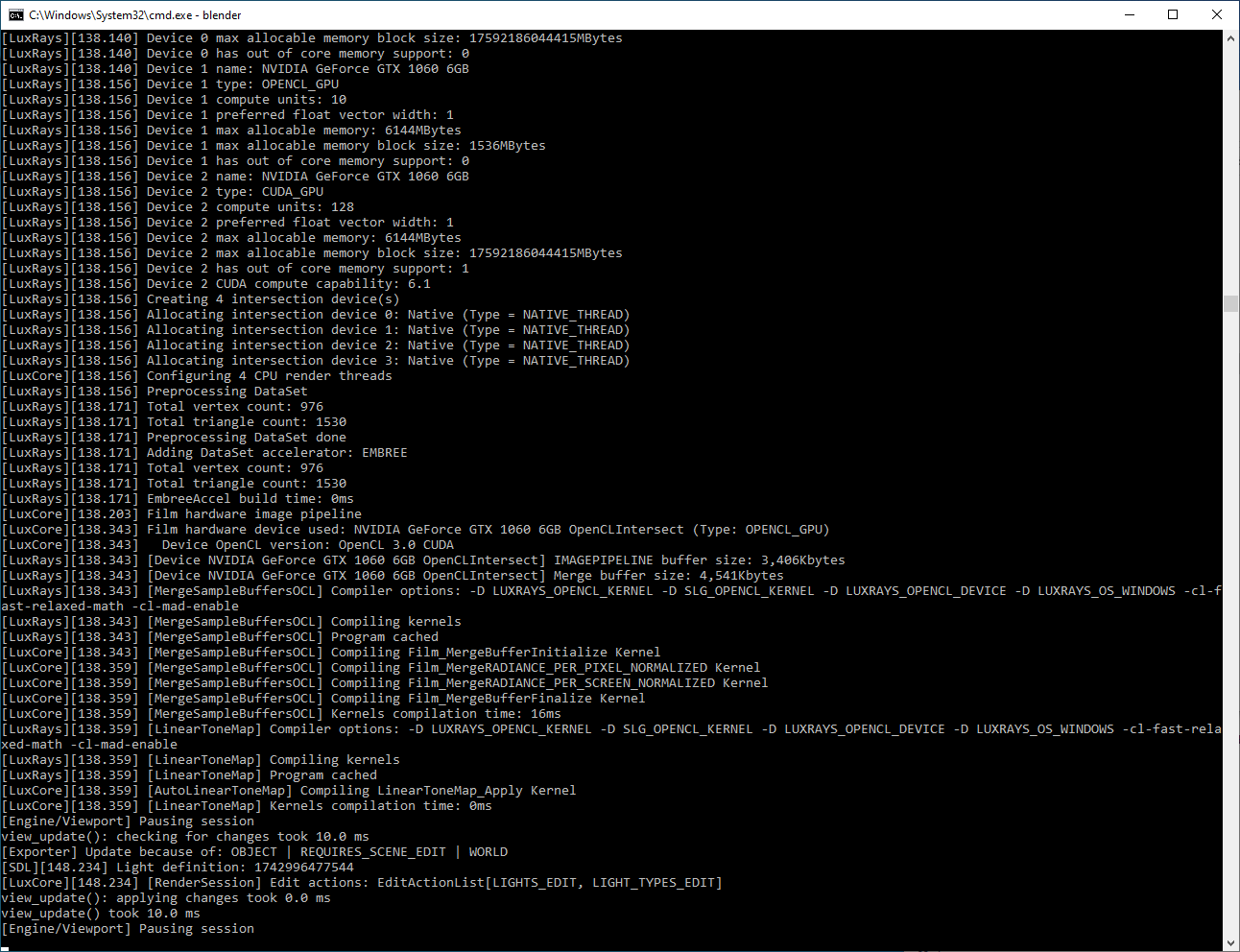Click line 'Allocating intersection device 3: Native'
The width and height of the screenshot is (1240, 952).
click(316, 361)
